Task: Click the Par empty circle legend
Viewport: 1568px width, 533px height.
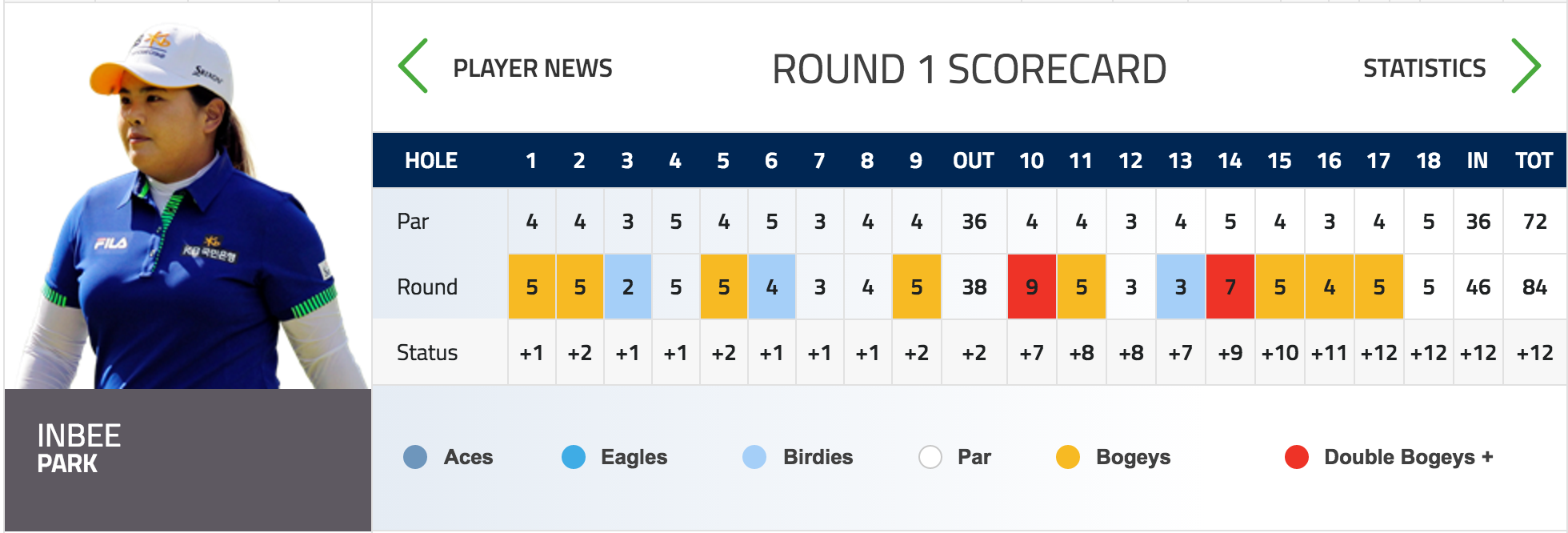Action: tap(930, 457)
